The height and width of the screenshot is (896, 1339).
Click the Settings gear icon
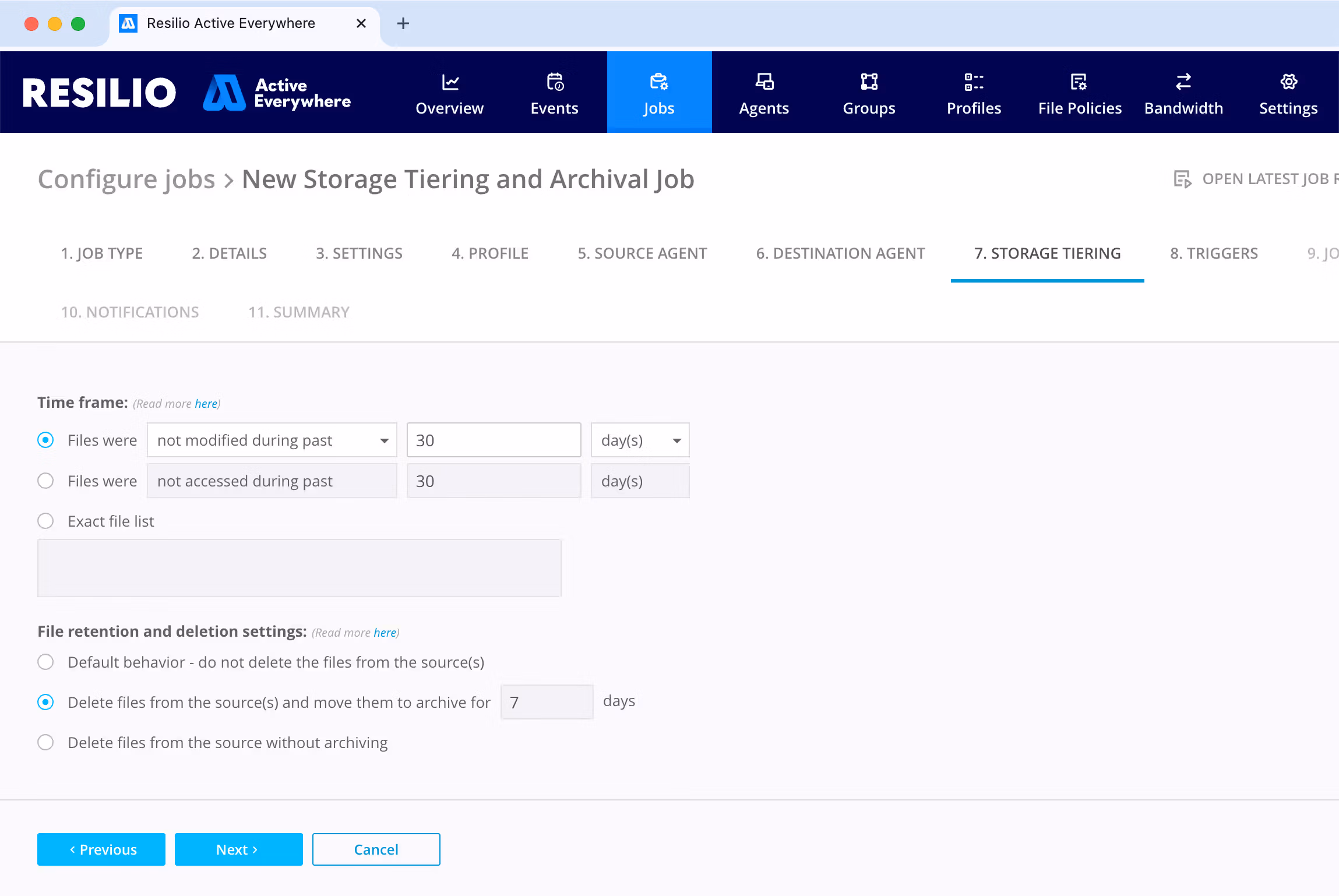(1288, 83)
